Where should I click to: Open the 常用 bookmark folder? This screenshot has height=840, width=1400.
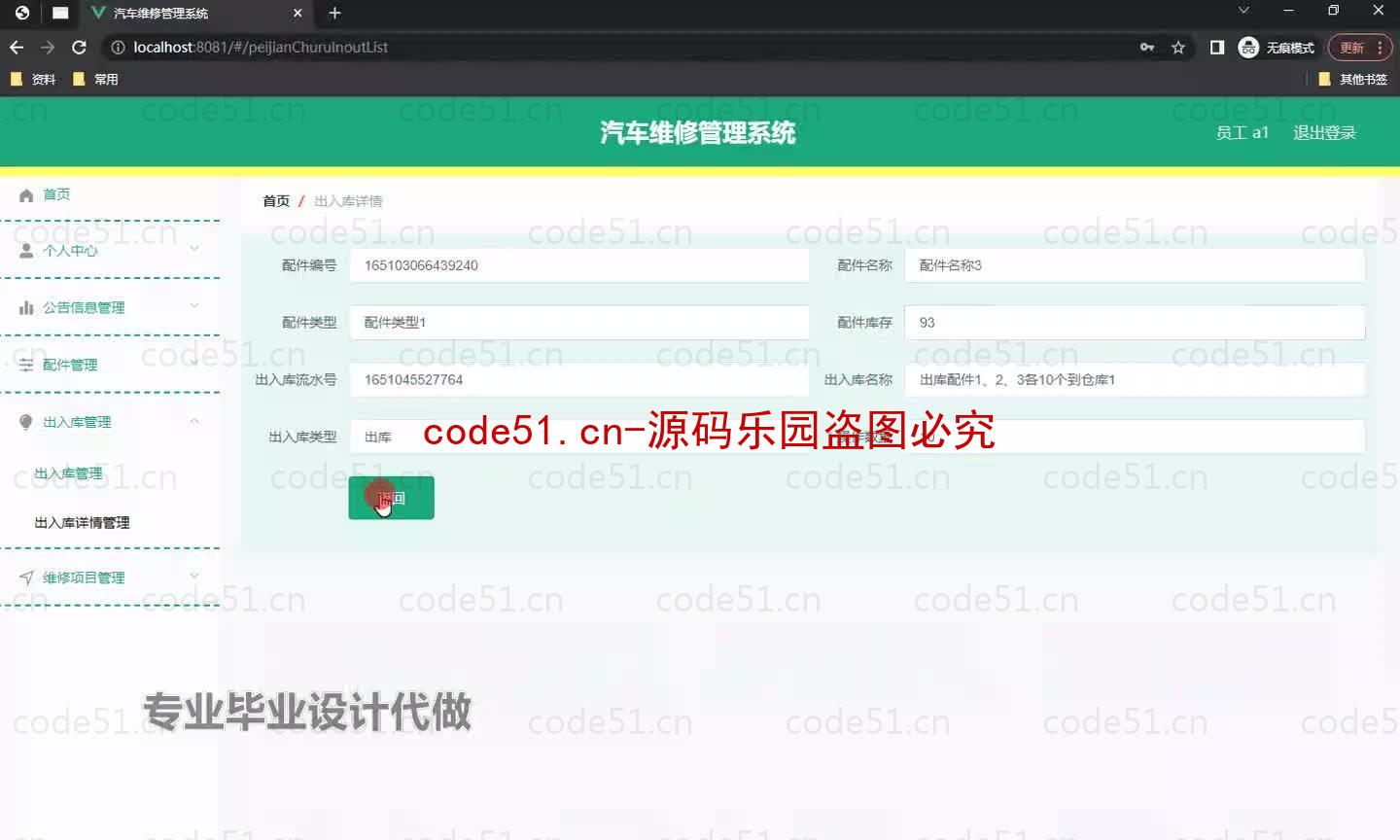[x=95, y=79]
